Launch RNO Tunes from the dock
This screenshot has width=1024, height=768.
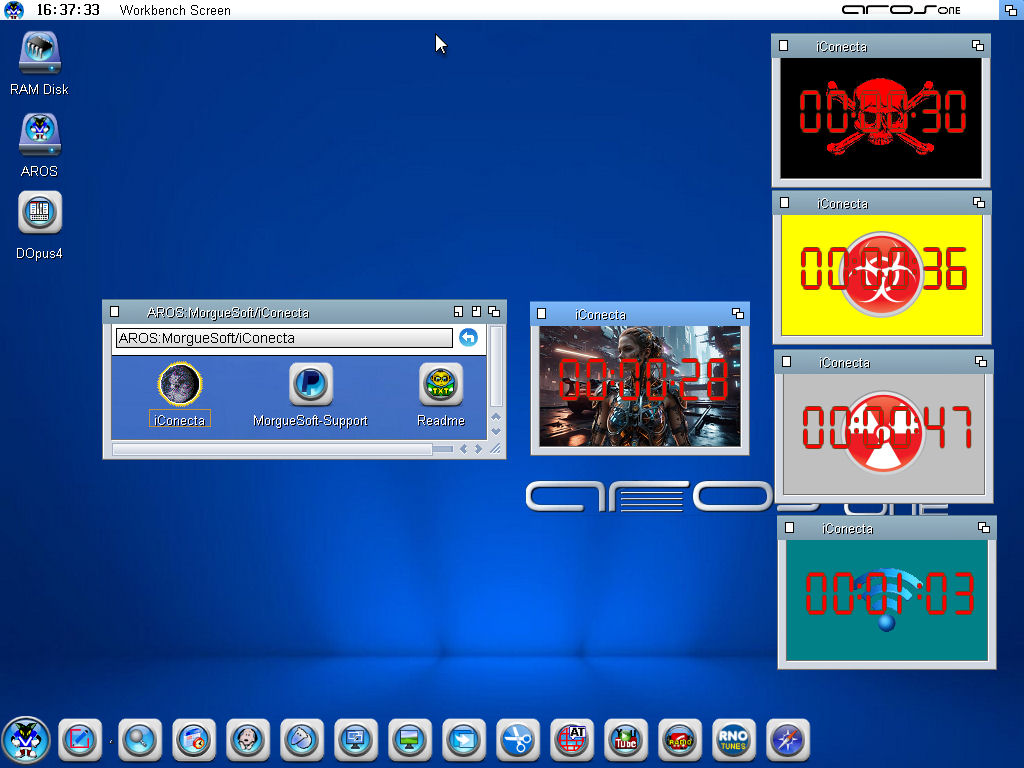pyautogui.click(x=733, y=740)
